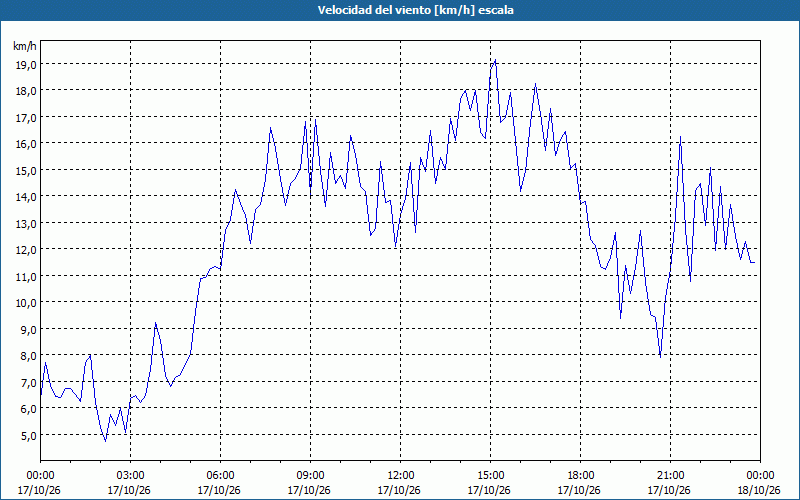Pick the 21:00 time label
Image resolution: width=800 pixels, height=500 pixels.
[x=670, y=476]
